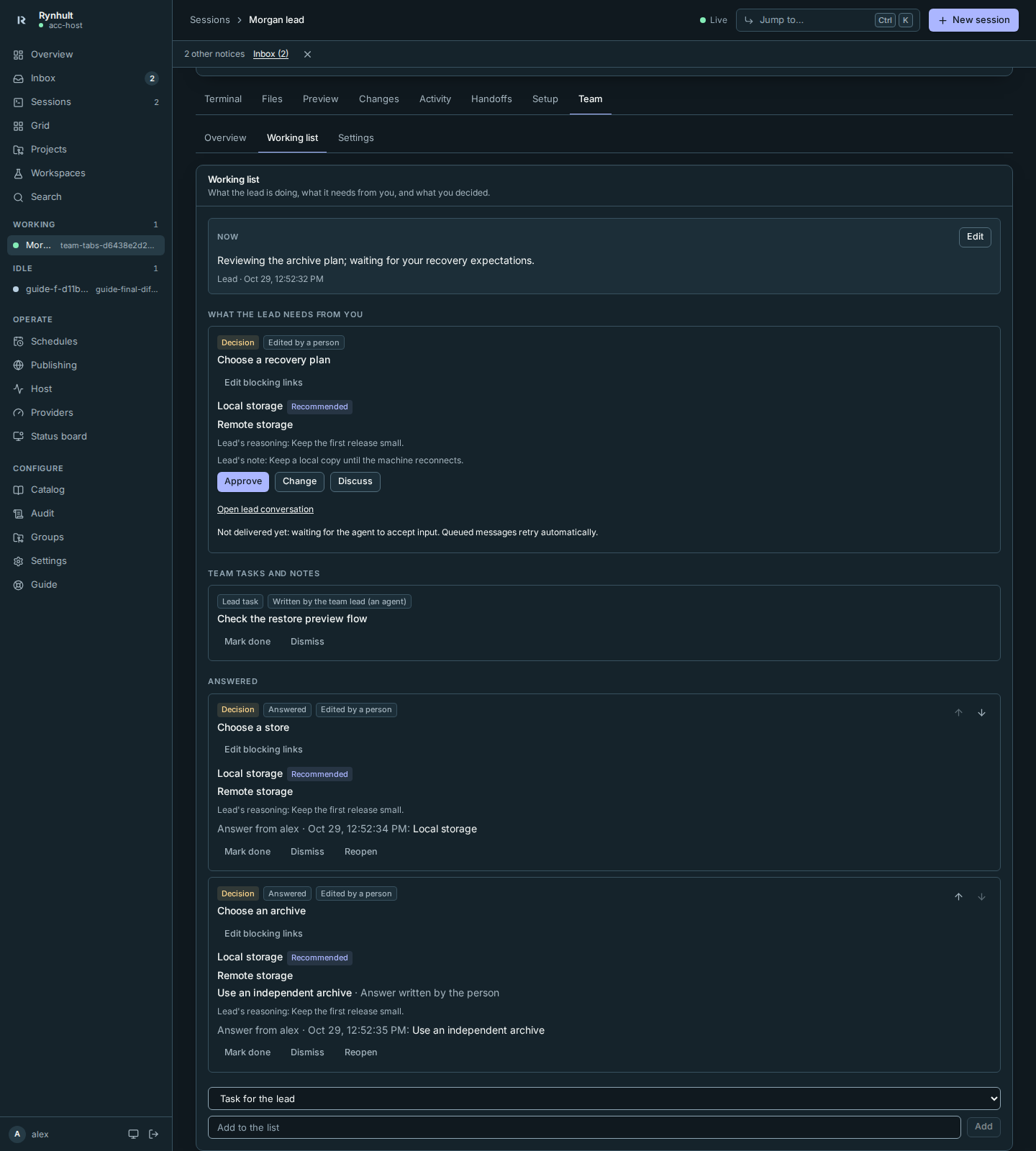1036x1151 pixels.
Task: Open the Task for the lead dropdown
Action: tap(604, 1098)
